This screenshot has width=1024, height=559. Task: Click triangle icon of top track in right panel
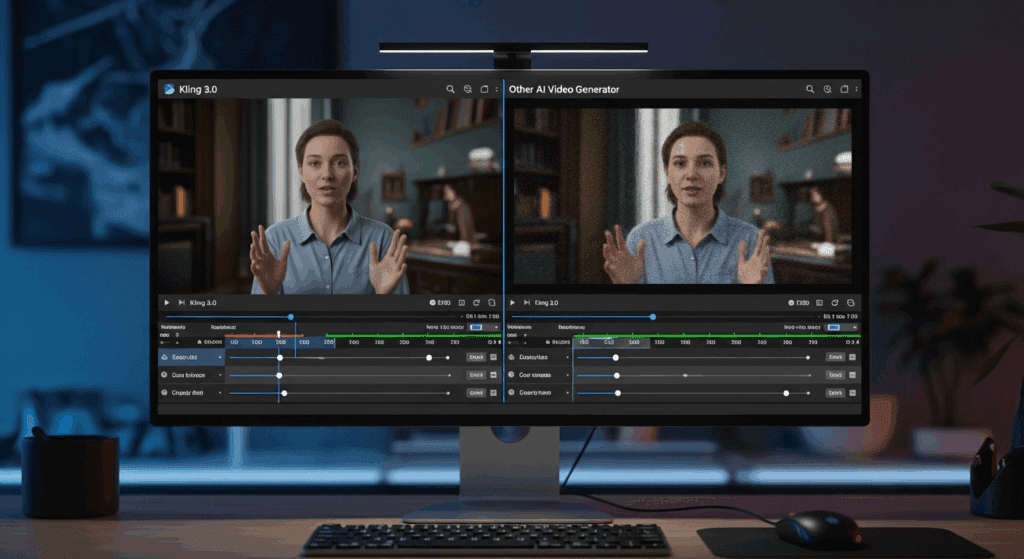coord(511,357)
